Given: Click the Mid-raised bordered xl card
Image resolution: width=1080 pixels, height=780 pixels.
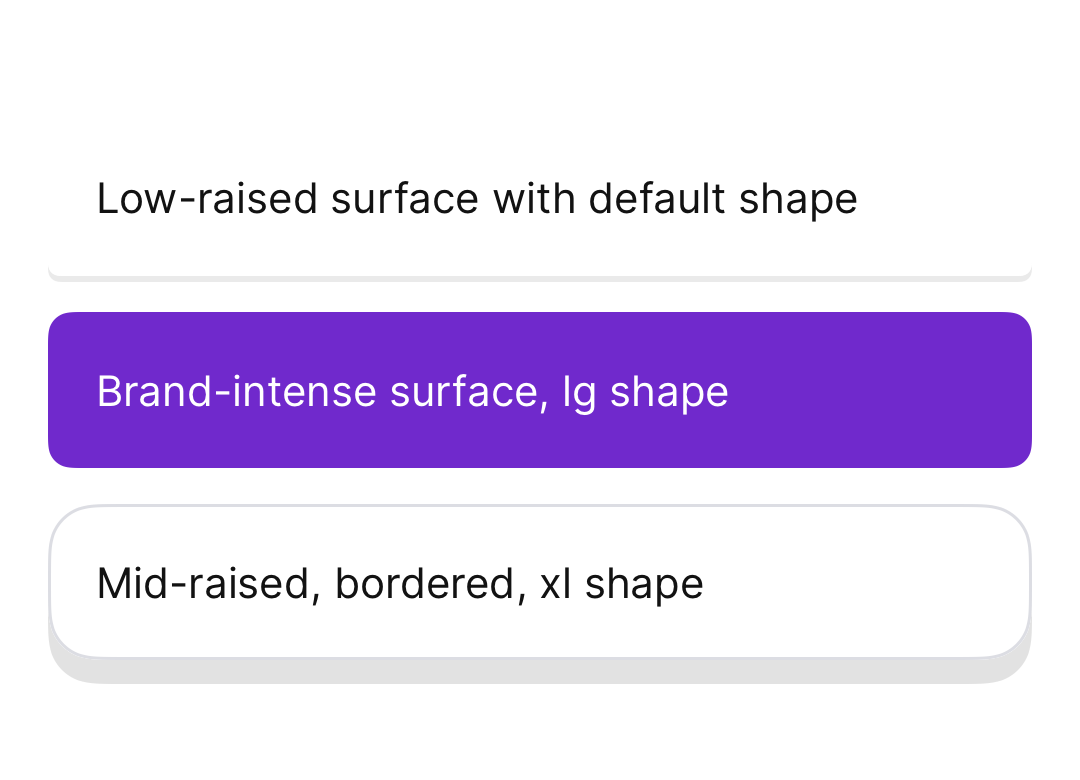Looking at the screenshot, I should pyautogui.click(x=540, y=582).
